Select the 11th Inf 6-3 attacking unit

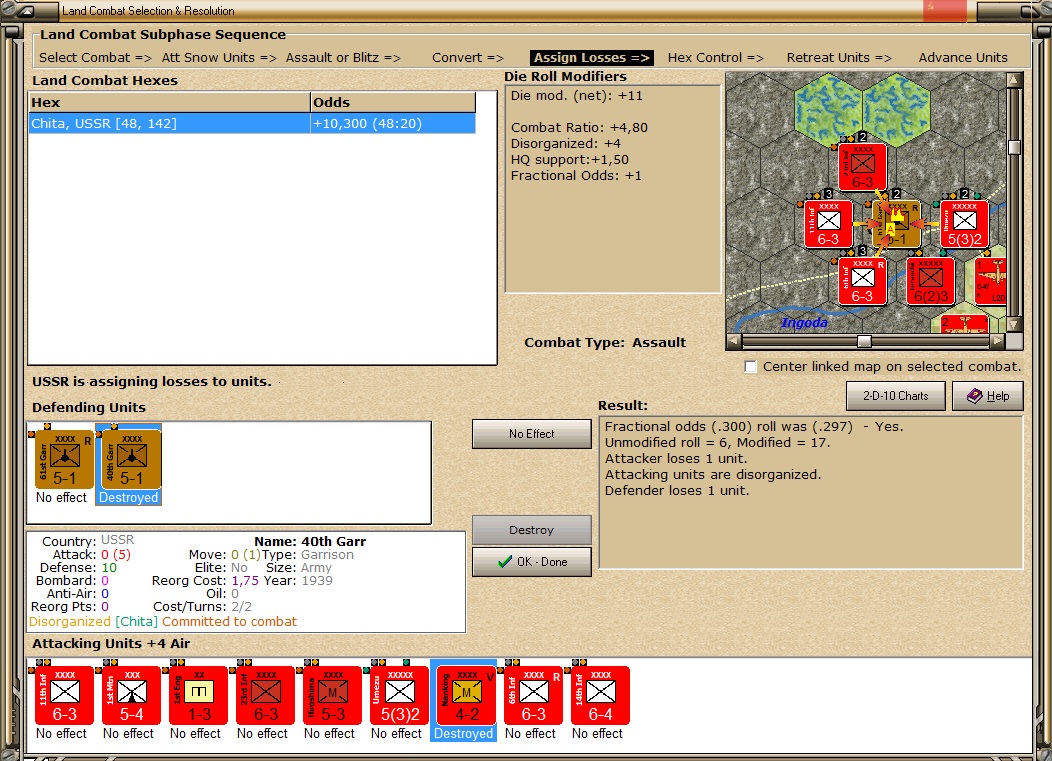tap(64, 695)
